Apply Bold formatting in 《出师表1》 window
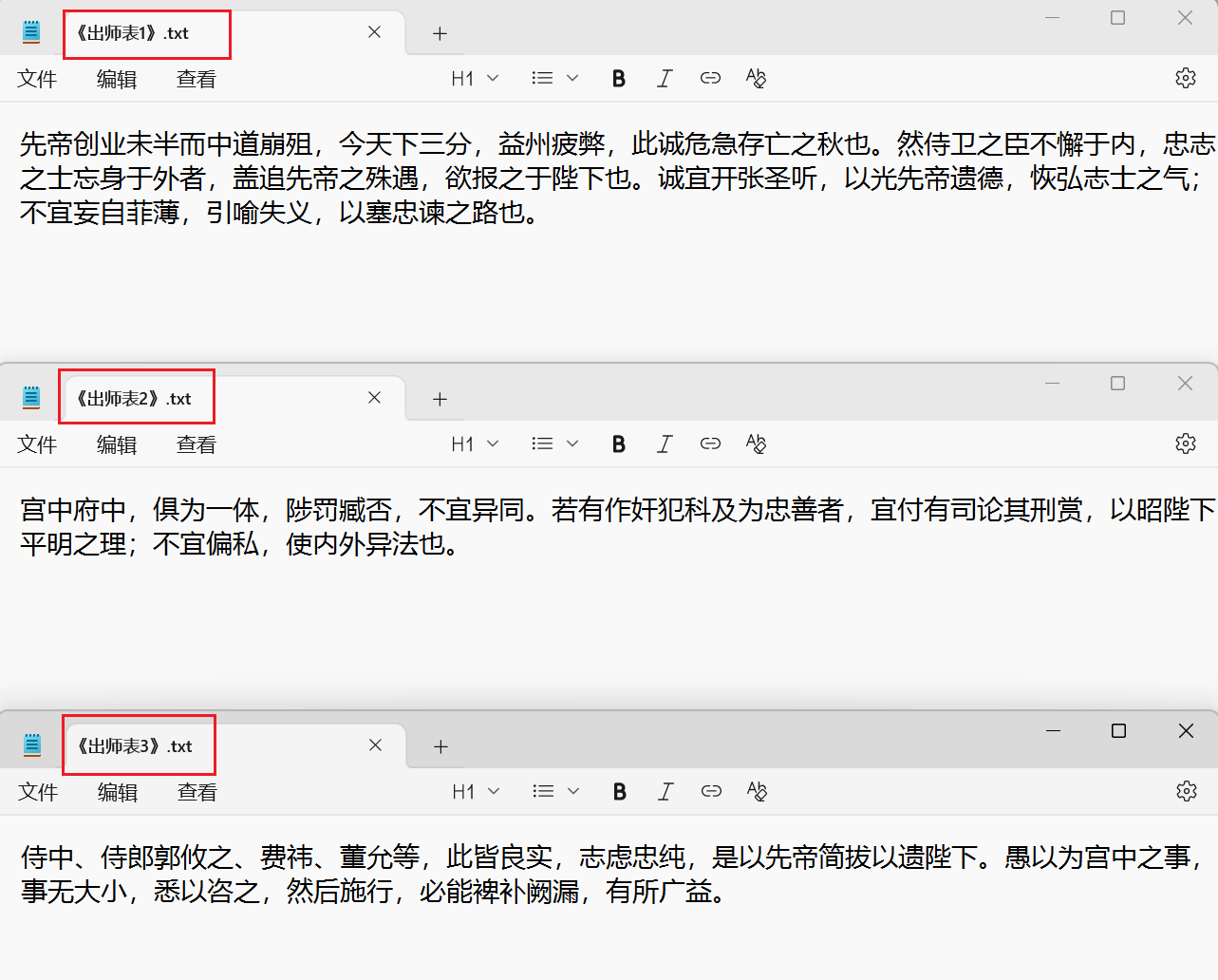Screen dimensions: 1218x980 click(618, 78)
